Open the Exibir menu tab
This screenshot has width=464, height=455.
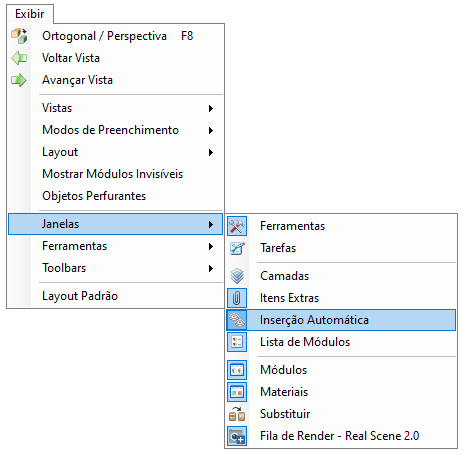click(x=30, y=14)
